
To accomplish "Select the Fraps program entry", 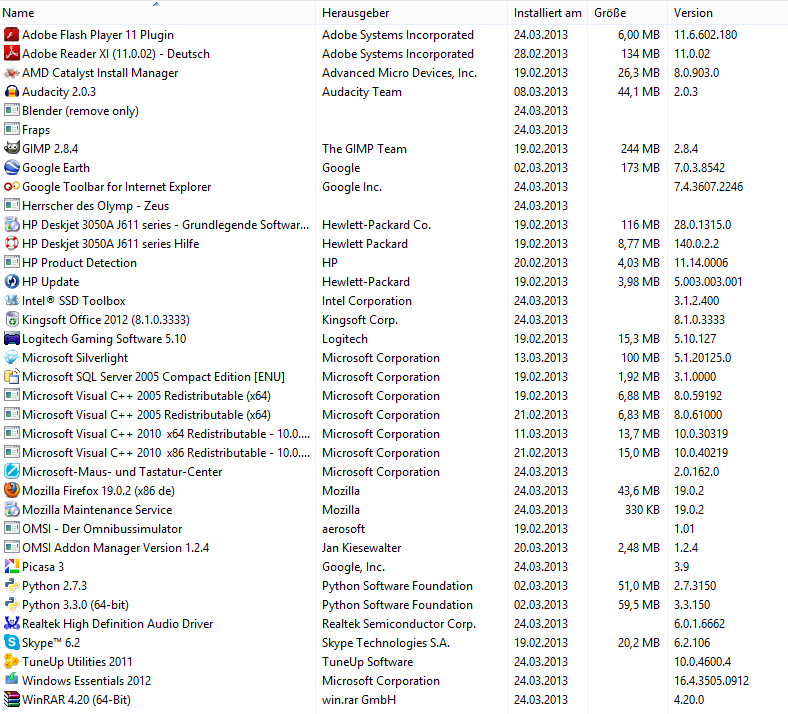I will coord(36,130).
